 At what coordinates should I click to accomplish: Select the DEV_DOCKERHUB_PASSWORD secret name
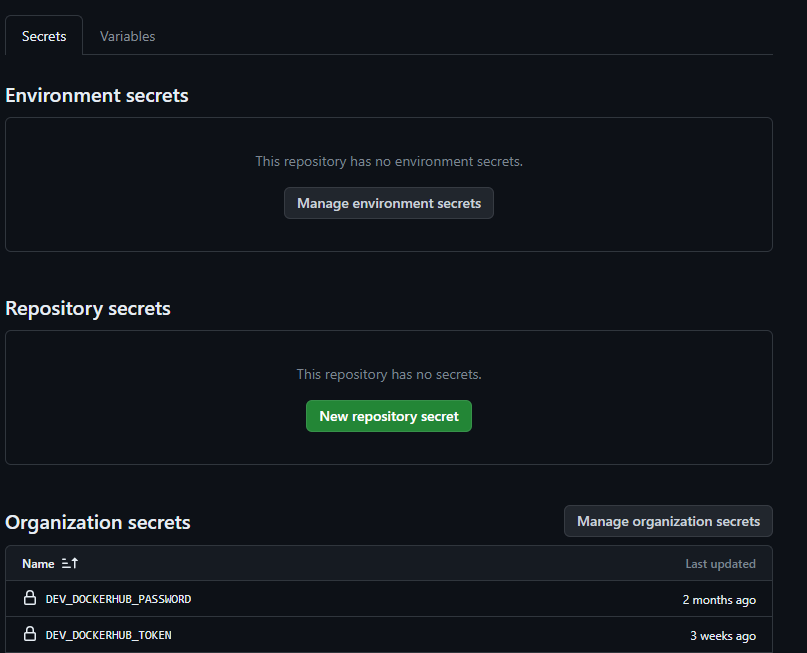point(118,599)
